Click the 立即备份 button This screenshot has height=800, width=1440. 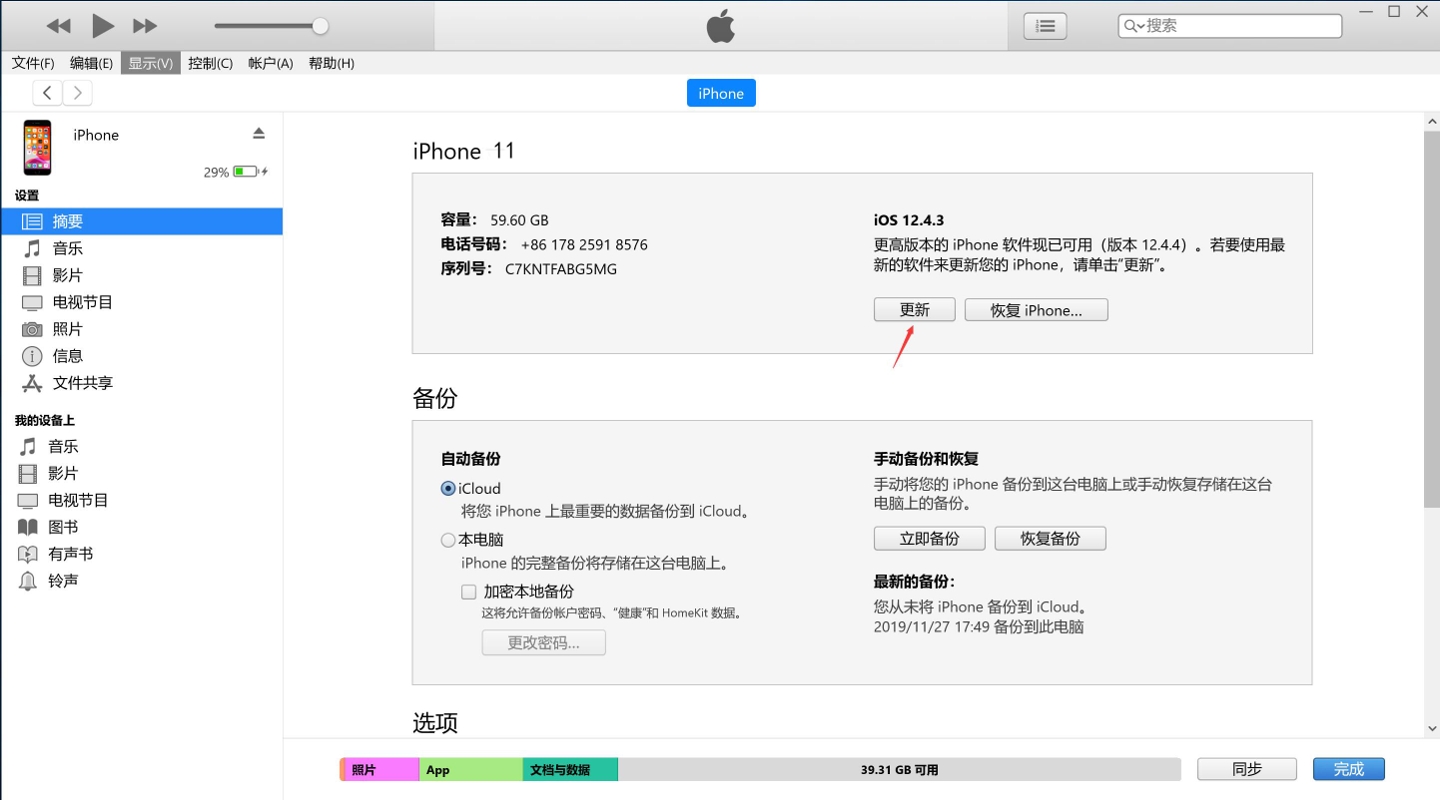click(x=929, y=539)
